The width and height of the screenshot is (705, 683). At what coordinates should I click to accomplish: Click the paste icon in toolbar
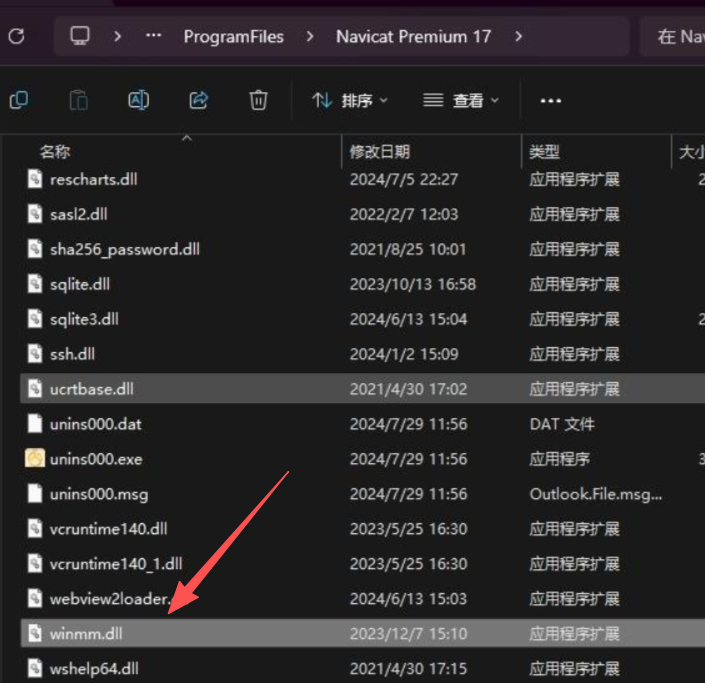(78, 100)
